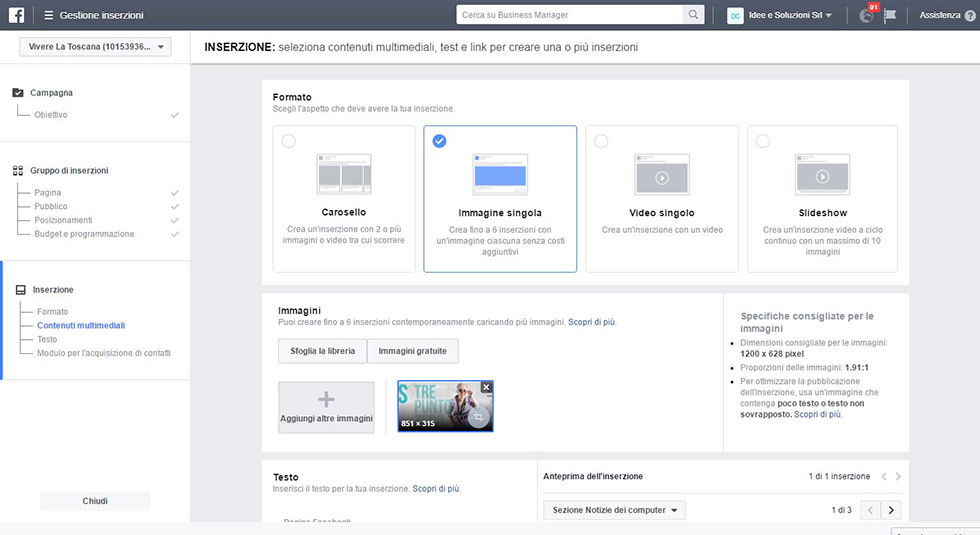Screen dimensions: 980x535
Task: Click the Inserzione section icon
Action: pos(21,290)
